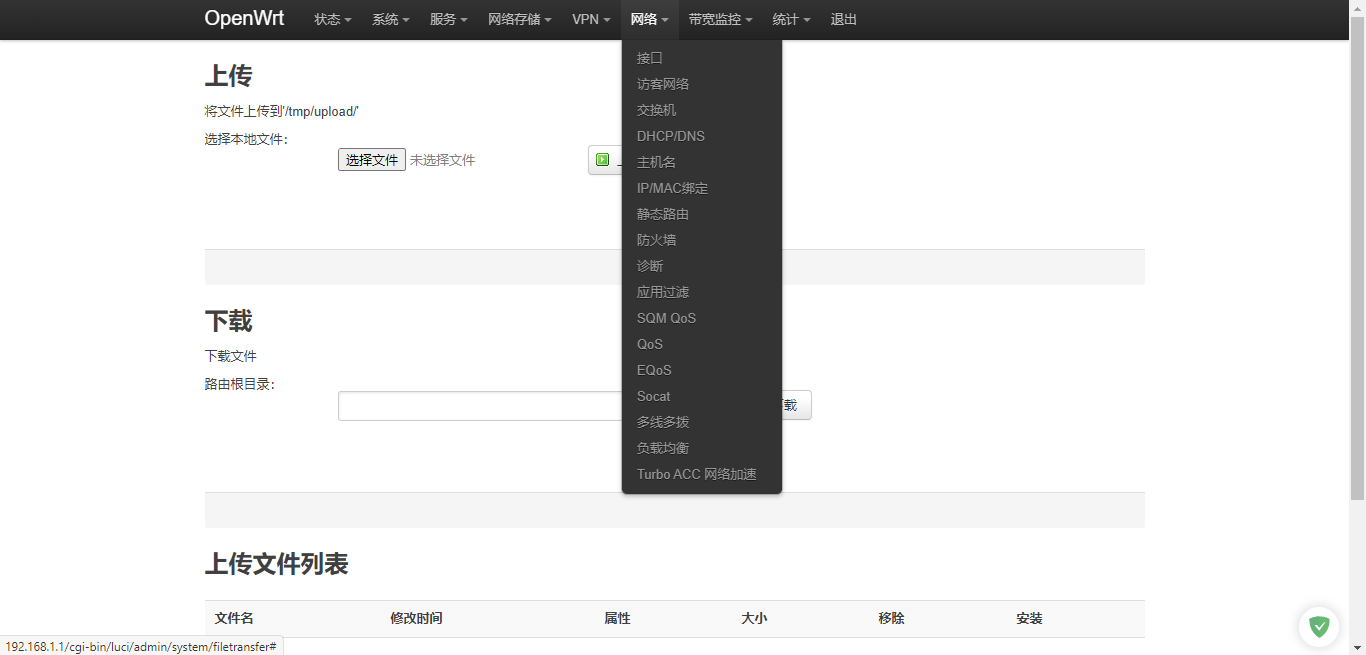Screen dimensions: 1366x655
Task: Click the 安装 column header
Action: [1029, 618]
